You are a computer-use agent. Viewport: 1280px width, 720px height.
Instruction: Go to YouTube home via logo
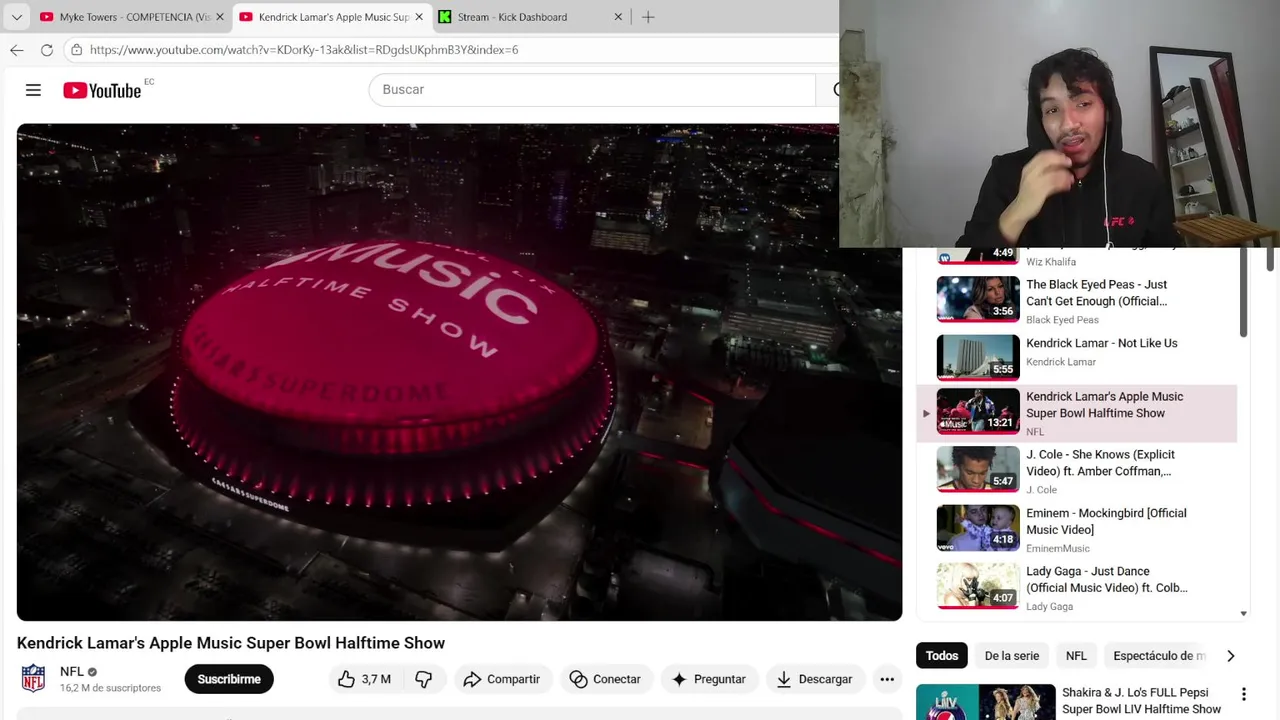coord(102,90)
